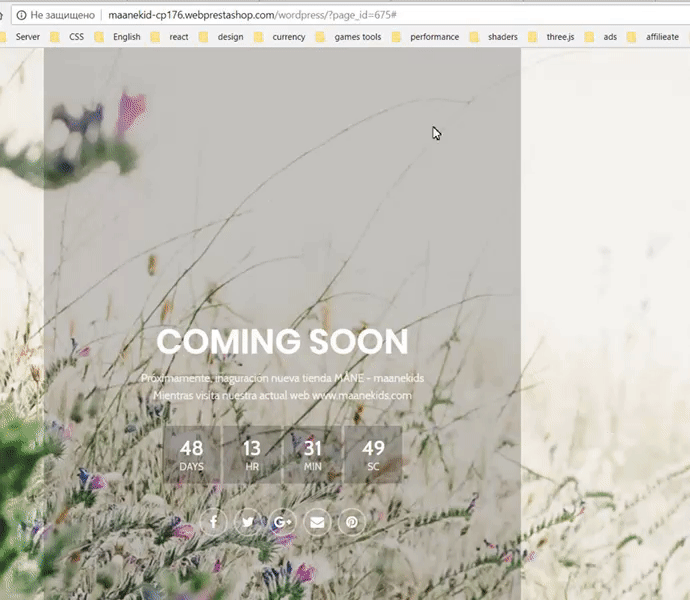Open the react bookmark folder
Viewport: 690px width, 600px height.
click(x=170, y=37)
